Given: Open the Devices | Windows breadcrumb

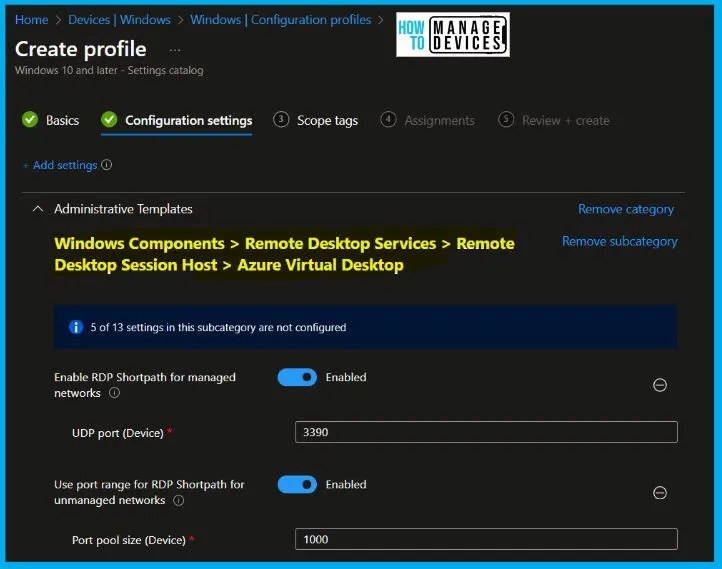Looking at the screenshot, I should pyautogui.click(x=119, y=20).
